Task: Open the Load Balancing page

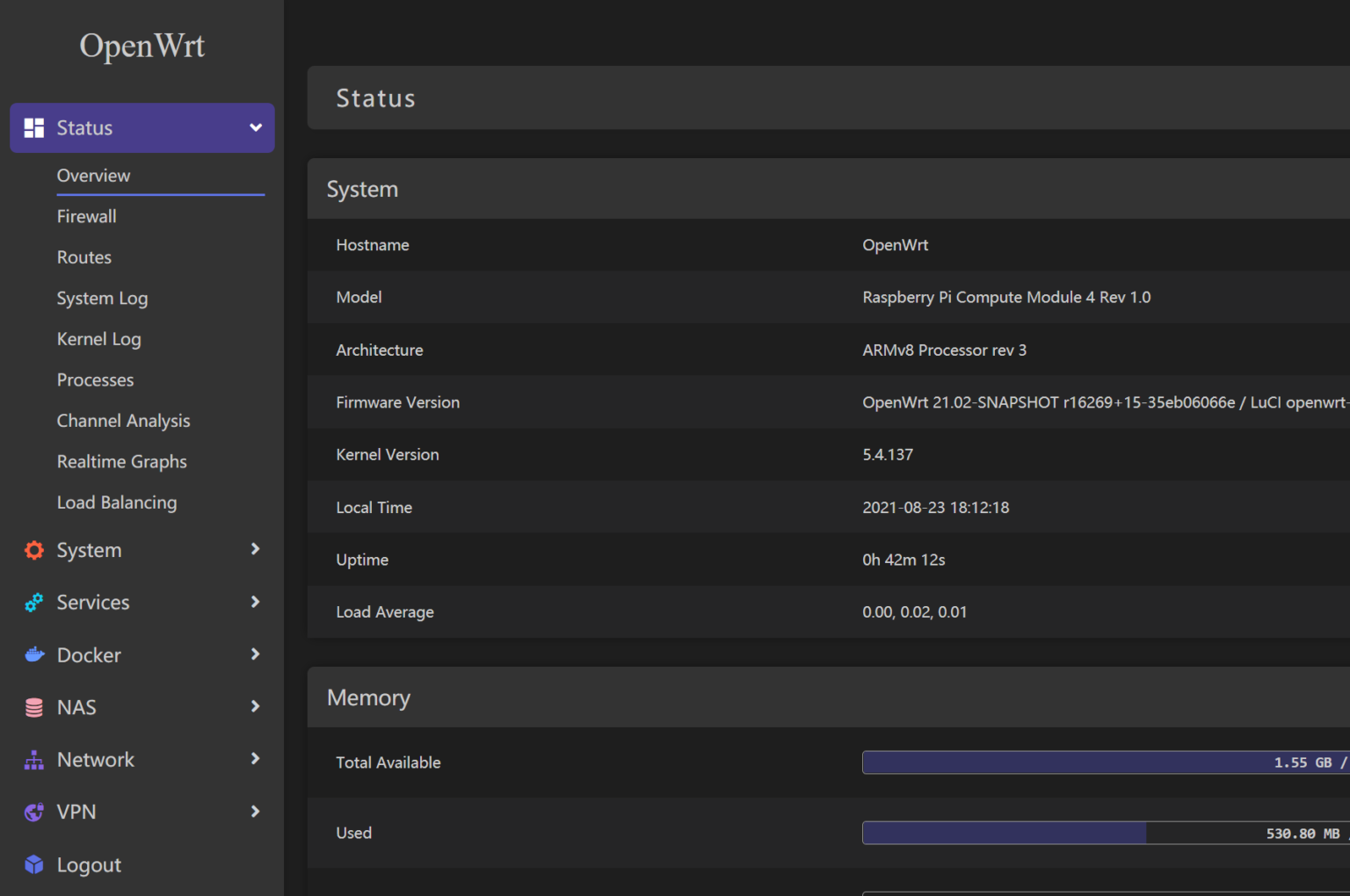Action: [x=117, y=502]
